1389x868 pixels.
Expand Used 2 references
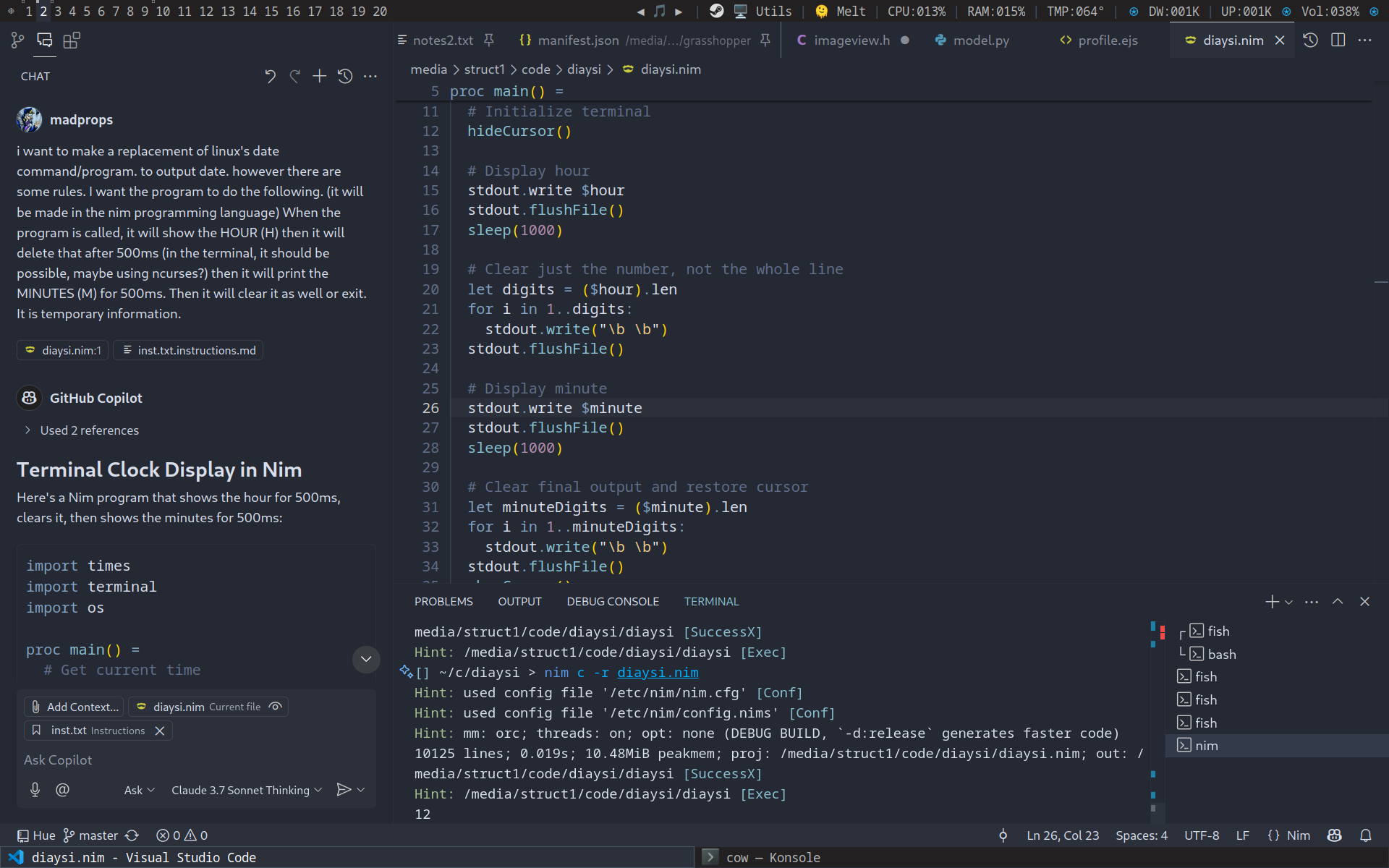tap(81, 430)
